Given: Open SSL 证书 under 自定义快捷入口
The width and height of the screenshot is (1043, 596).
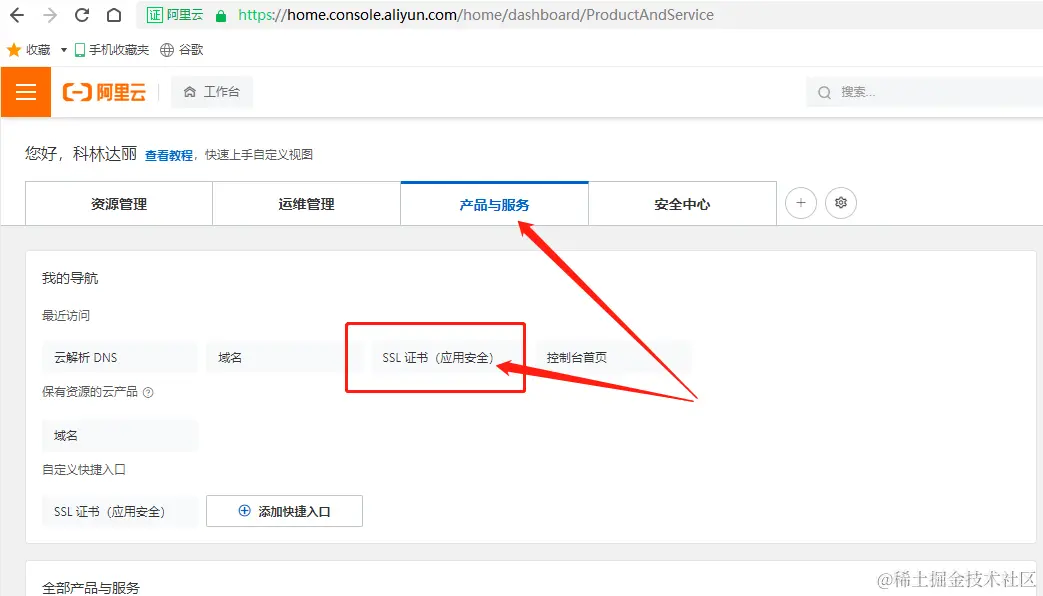Looking at the screenshot, I should point(120,512).
